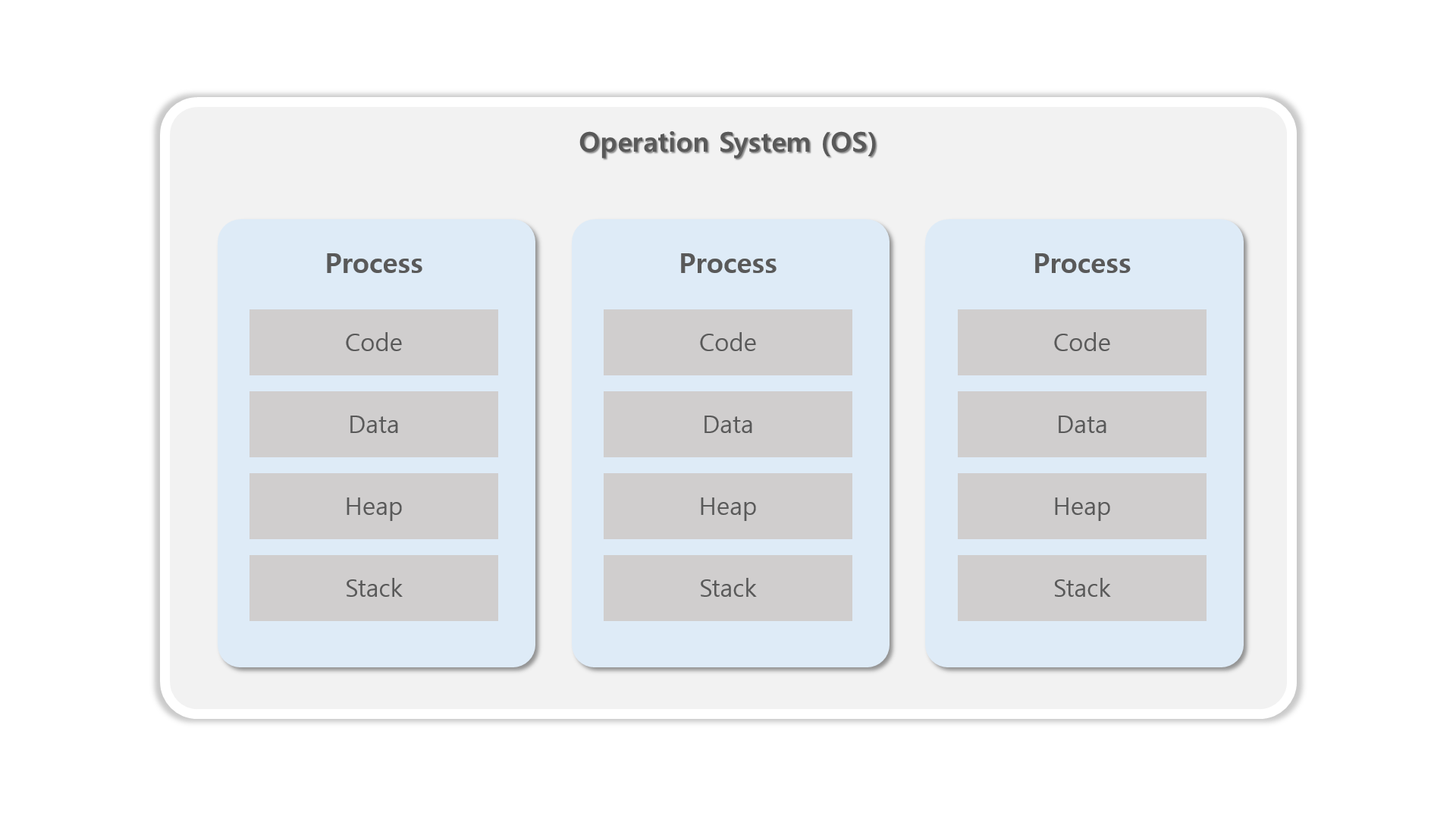Viewport: 1456px width, 819px height.
Task: Click Code block in middle Process
Action: coord(728,342)
